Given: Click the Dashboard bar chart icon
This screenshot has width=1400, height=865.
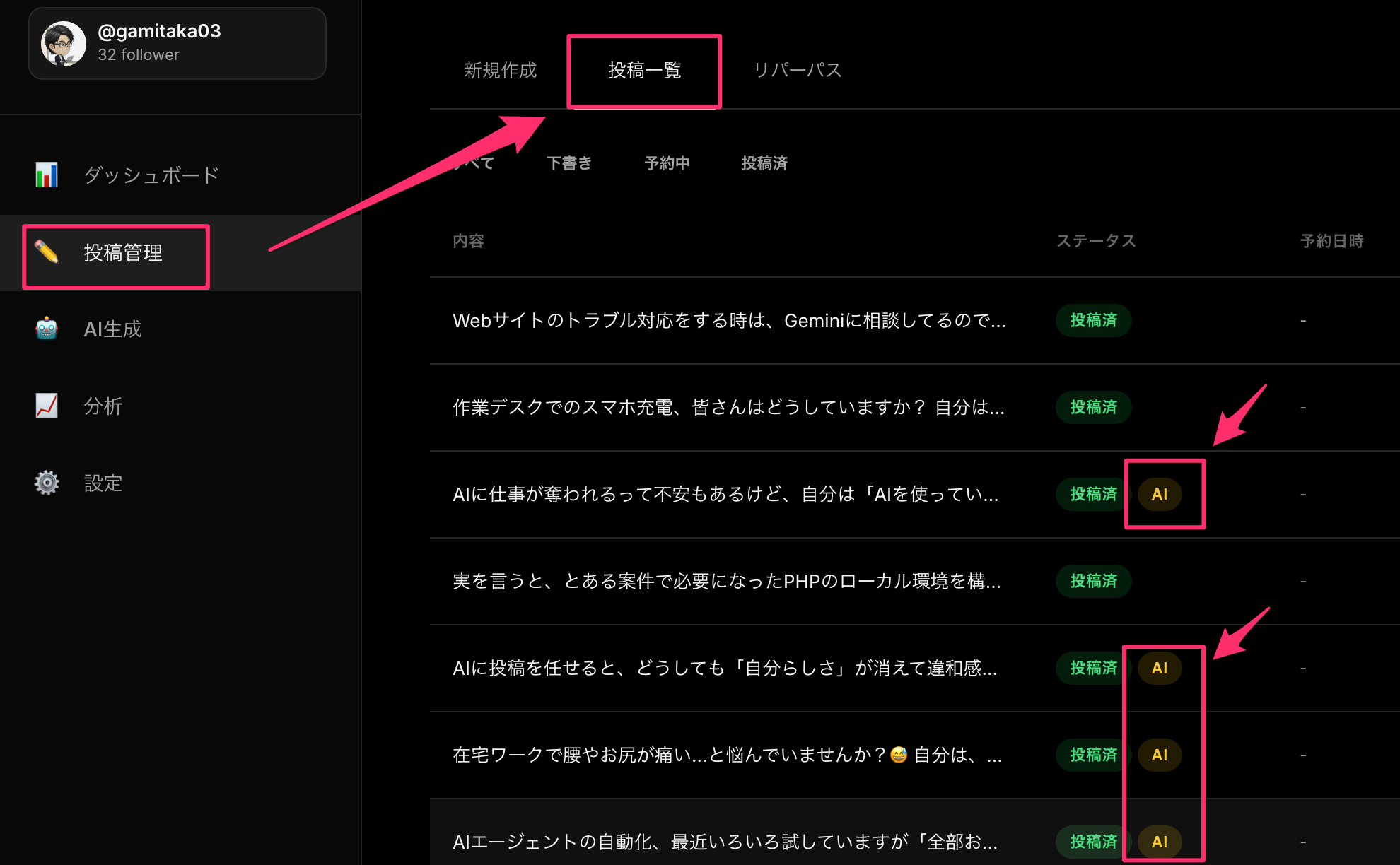Looking at the screenshot, I should (47, 175).
